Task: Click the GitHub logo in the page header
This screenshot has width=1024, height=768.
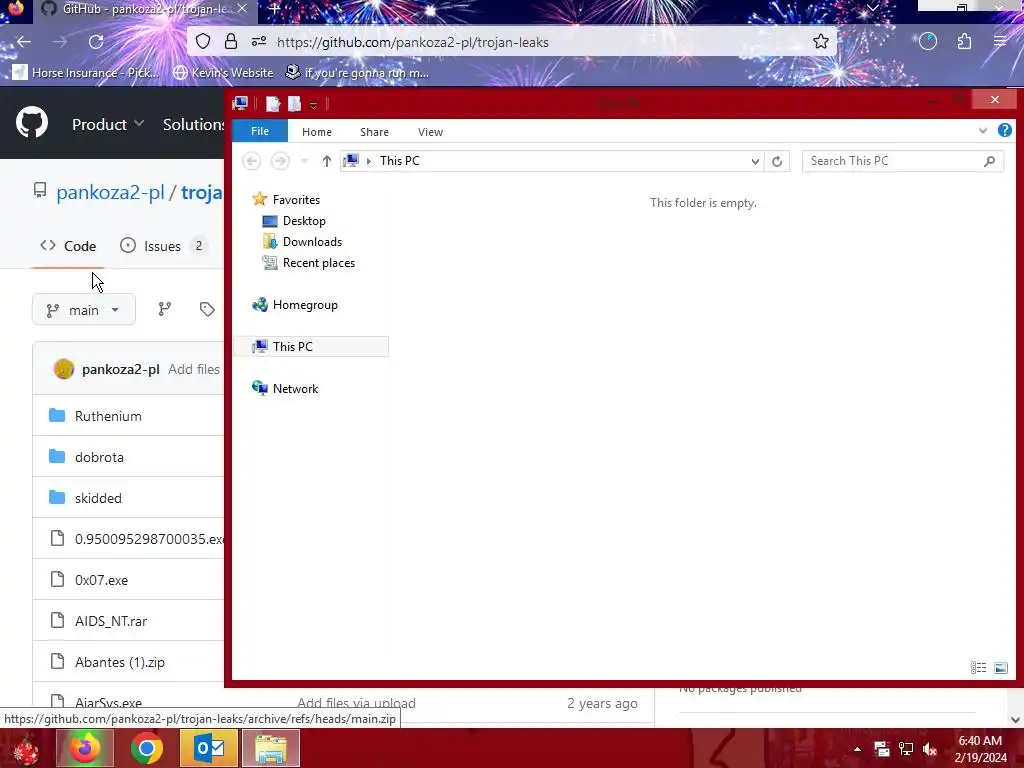Action: point(31,123)
